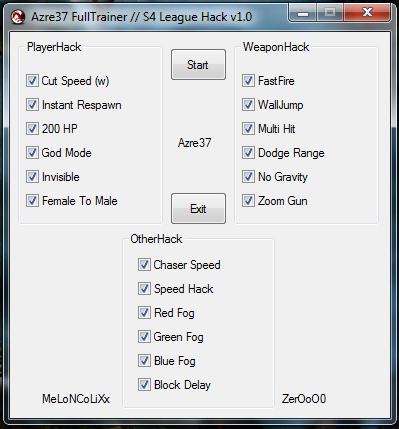Click the Exit button

coord(198,209)
